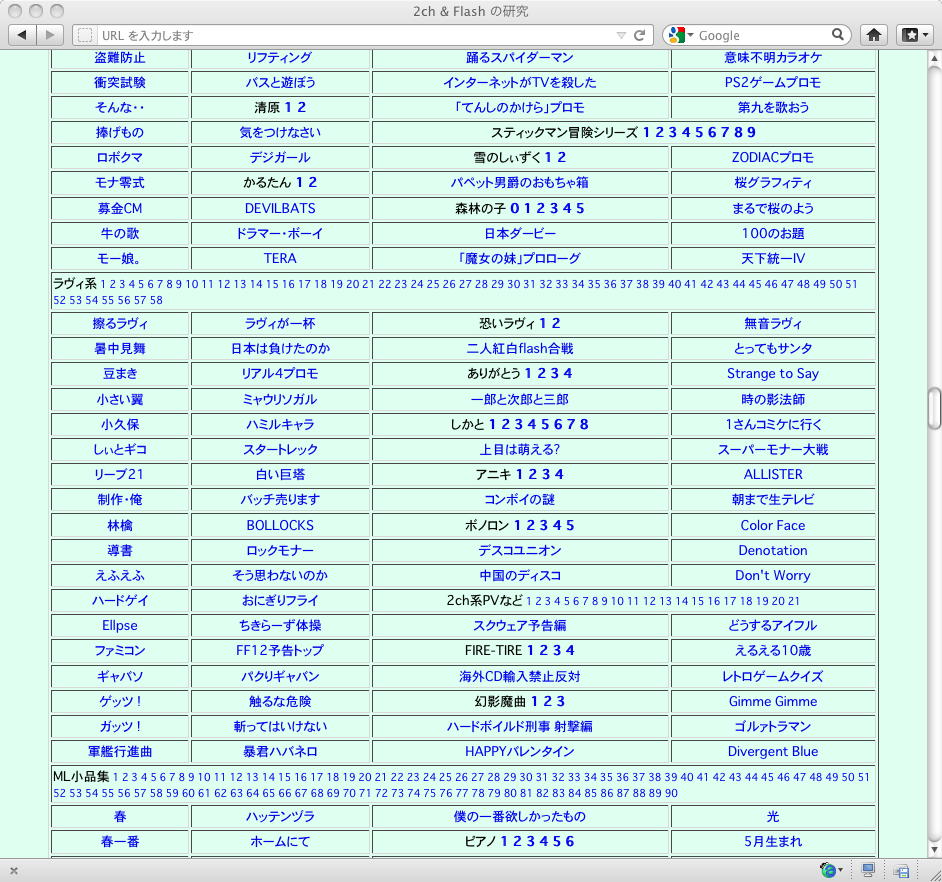Open the Don't Worry link
Screen dimensions: 942x882
[x=773, y=576]
